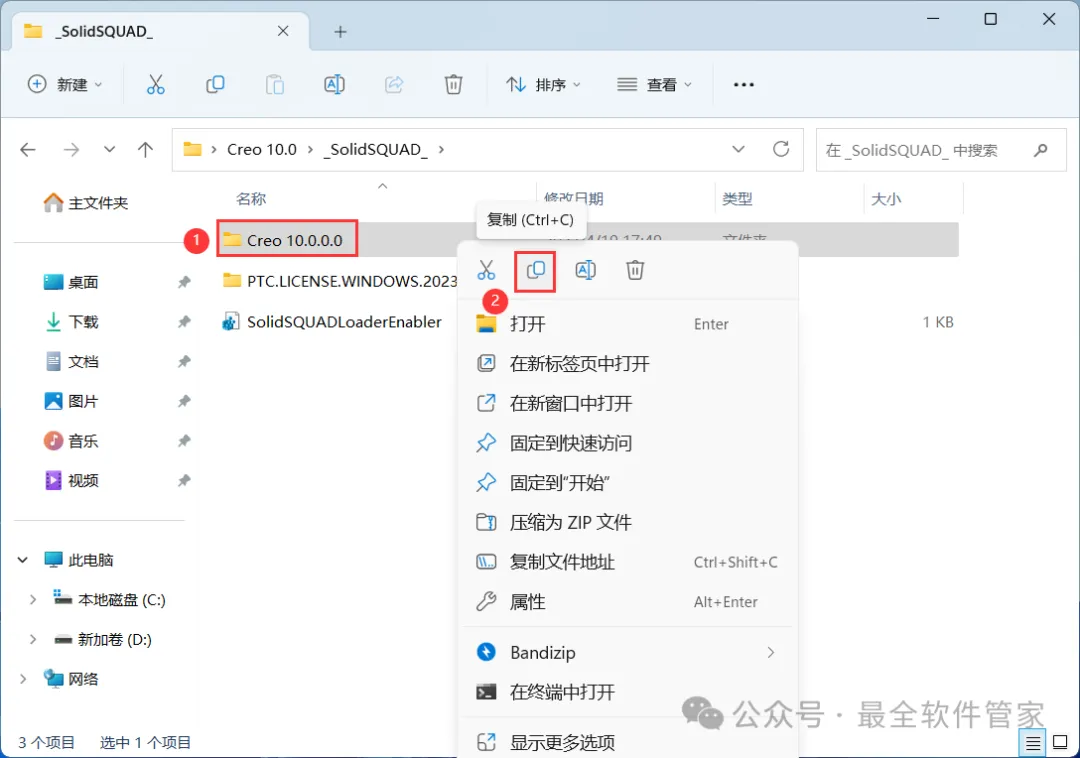This screenshot has height=758, width=1080.
Task: Expand 本地磁盘 (C:) tree node
Action: tap(32, 600)
